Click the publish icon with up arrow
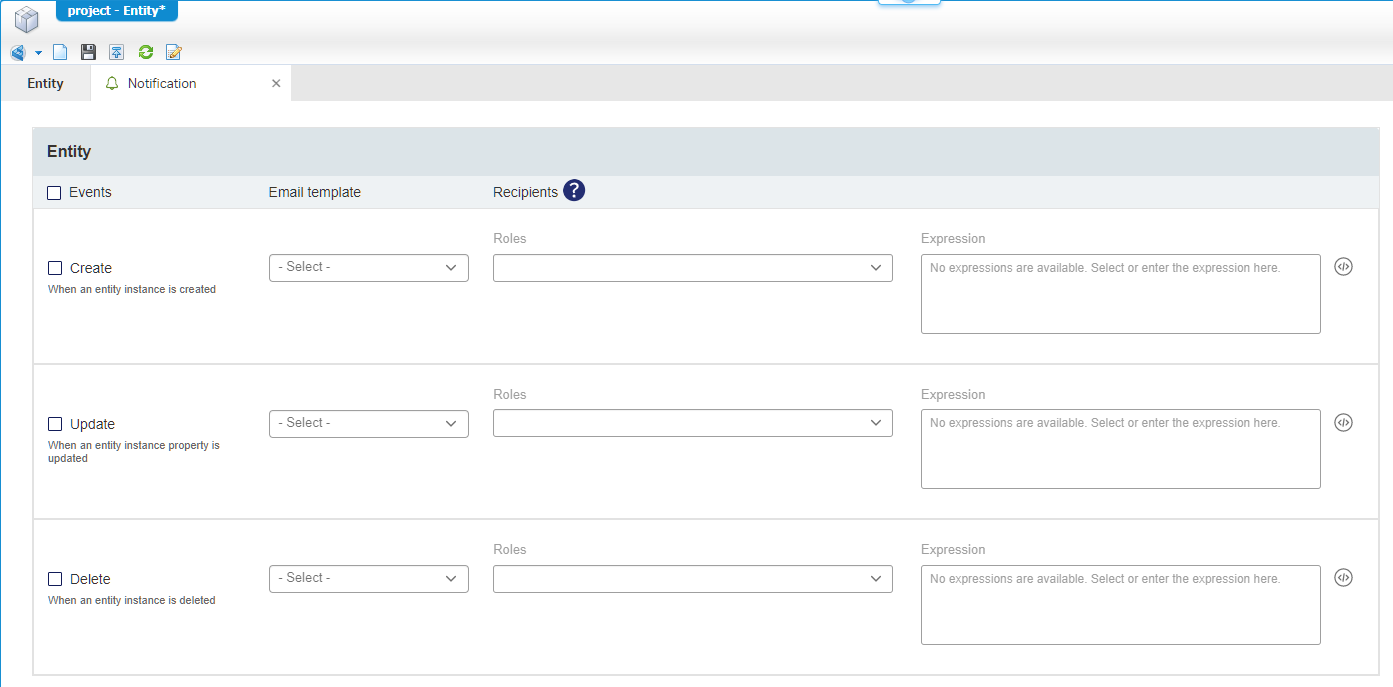This screenshot has width=1393, height=687. [x=117, y=52]
